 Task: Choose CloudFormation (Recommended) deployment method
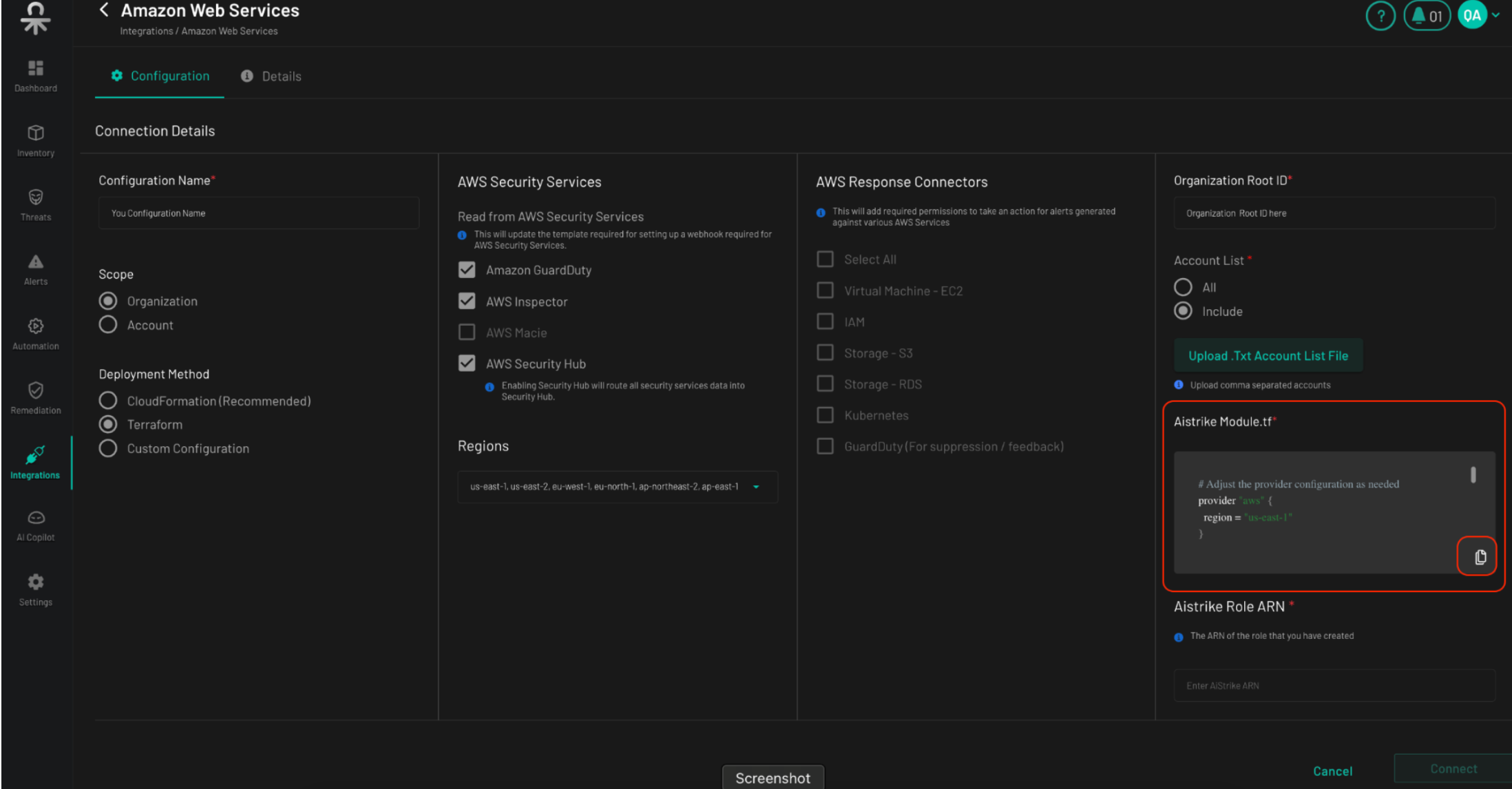coord(108,400)
